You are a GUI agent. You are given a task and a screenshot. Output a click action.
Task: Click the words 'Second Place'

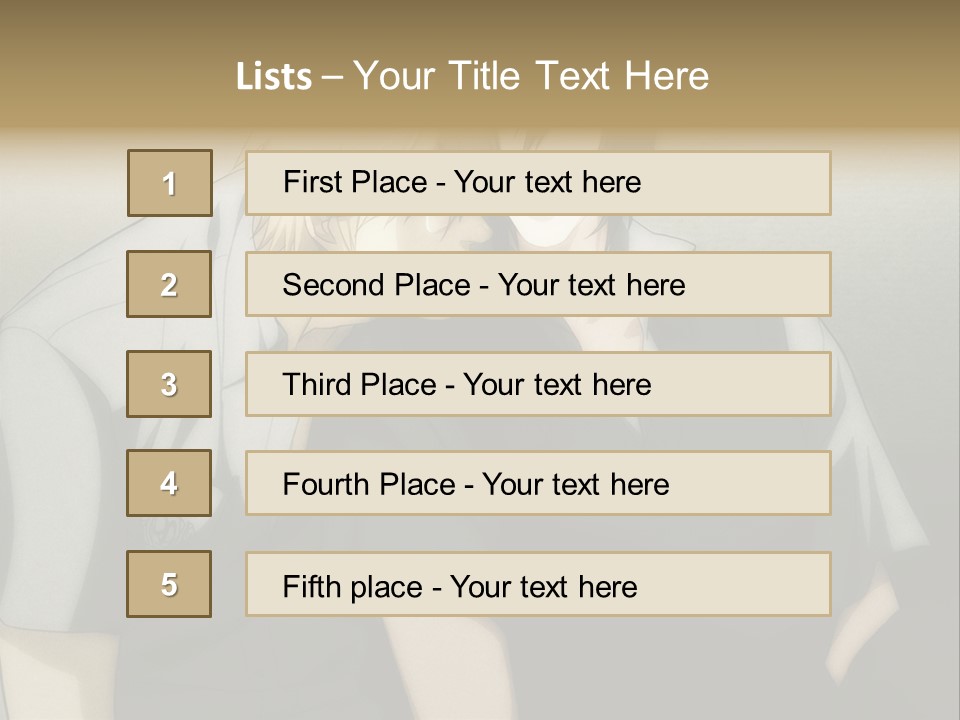(376, 285)
